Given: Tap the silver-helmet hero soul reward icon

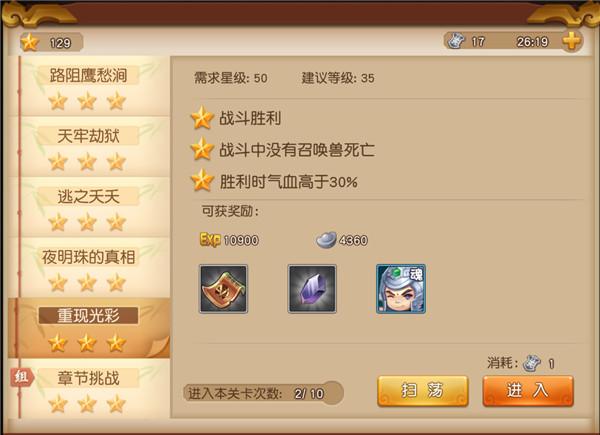Looking at the screenshot, I should coord(401,289).
